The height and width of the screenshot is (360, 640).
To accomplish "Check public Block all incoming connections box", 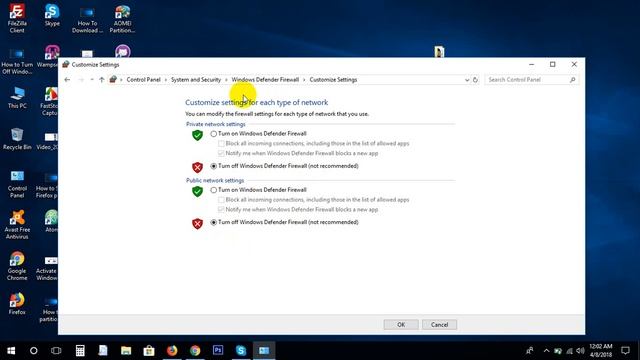I will (221, 200).
